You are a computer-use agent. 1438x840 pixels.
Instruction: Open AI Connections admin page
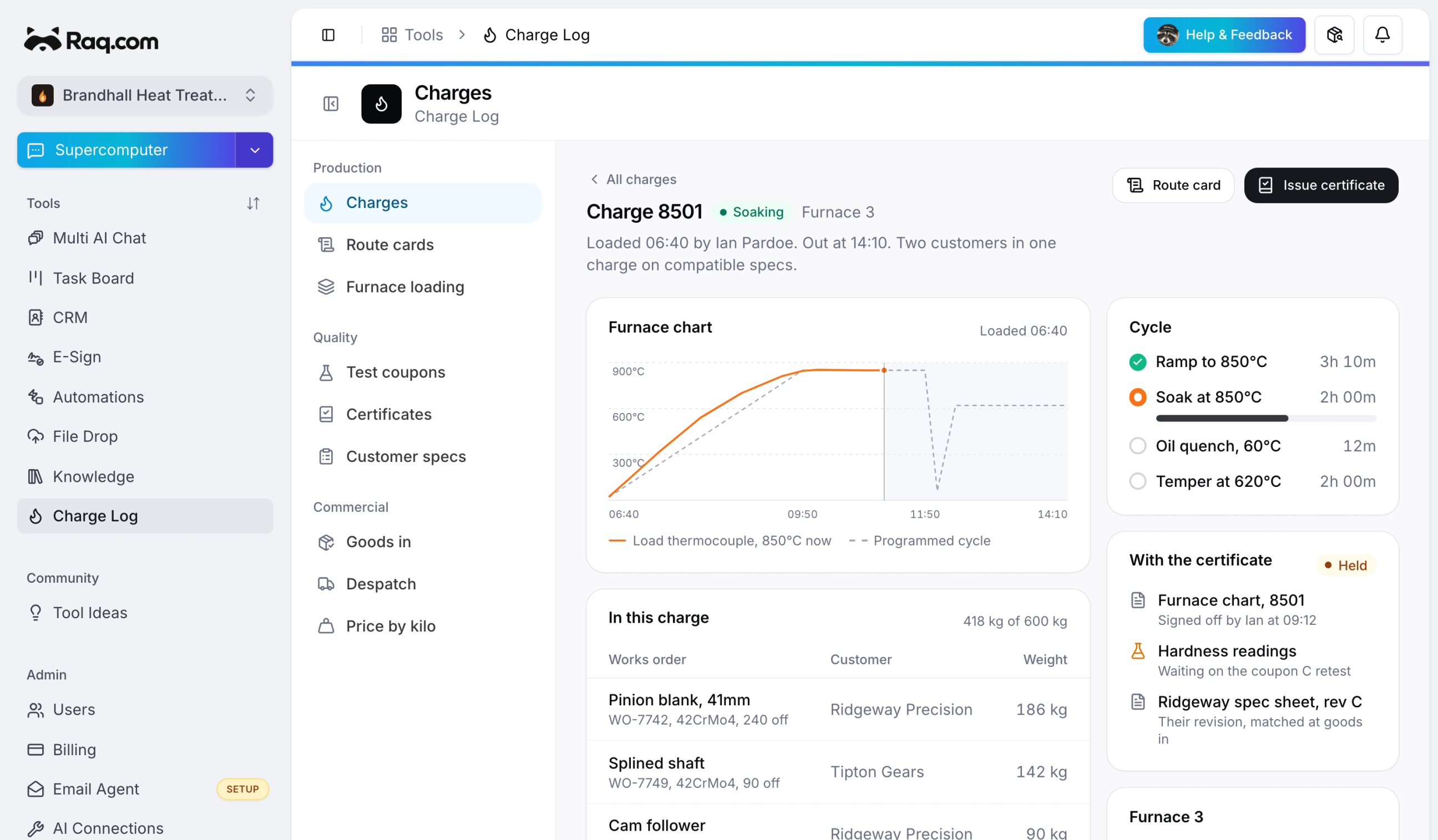[145, 828]
